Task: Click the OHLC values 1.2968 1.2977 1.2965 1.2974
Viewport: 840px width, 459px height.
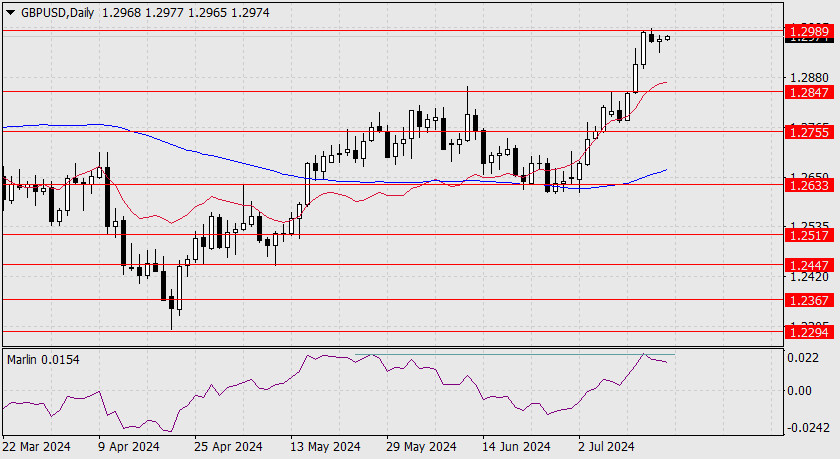Action: 186,13
